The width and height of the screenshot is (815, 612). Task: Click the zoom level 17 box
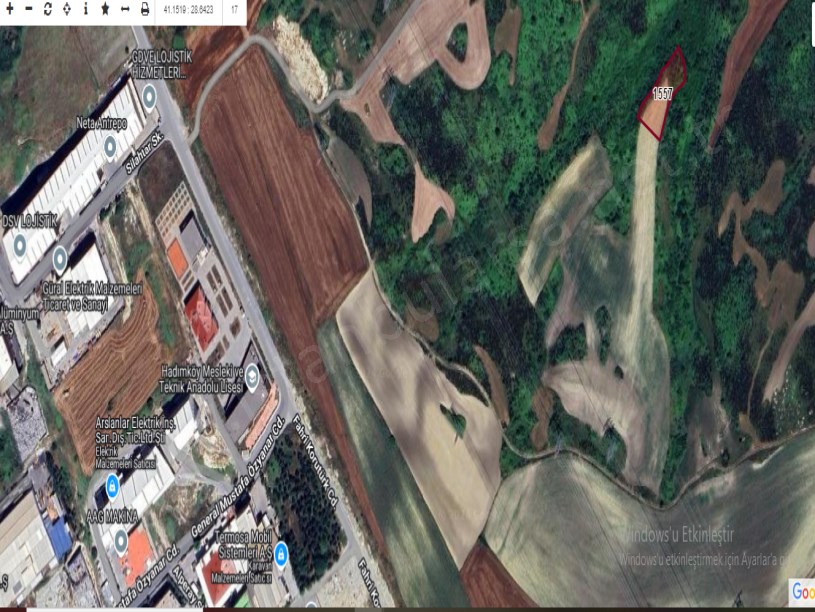tap(234, 9)
